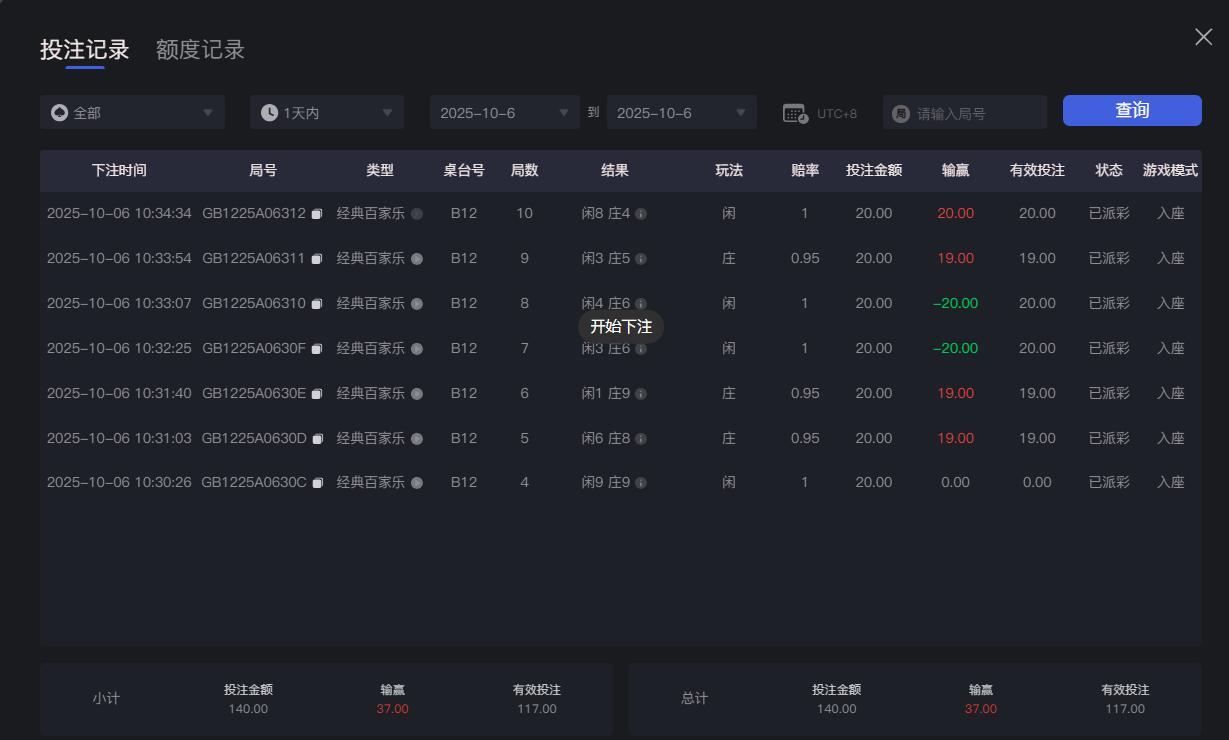
Task: Switch to the 额度记录 tab
Action: tap(198, 49)
